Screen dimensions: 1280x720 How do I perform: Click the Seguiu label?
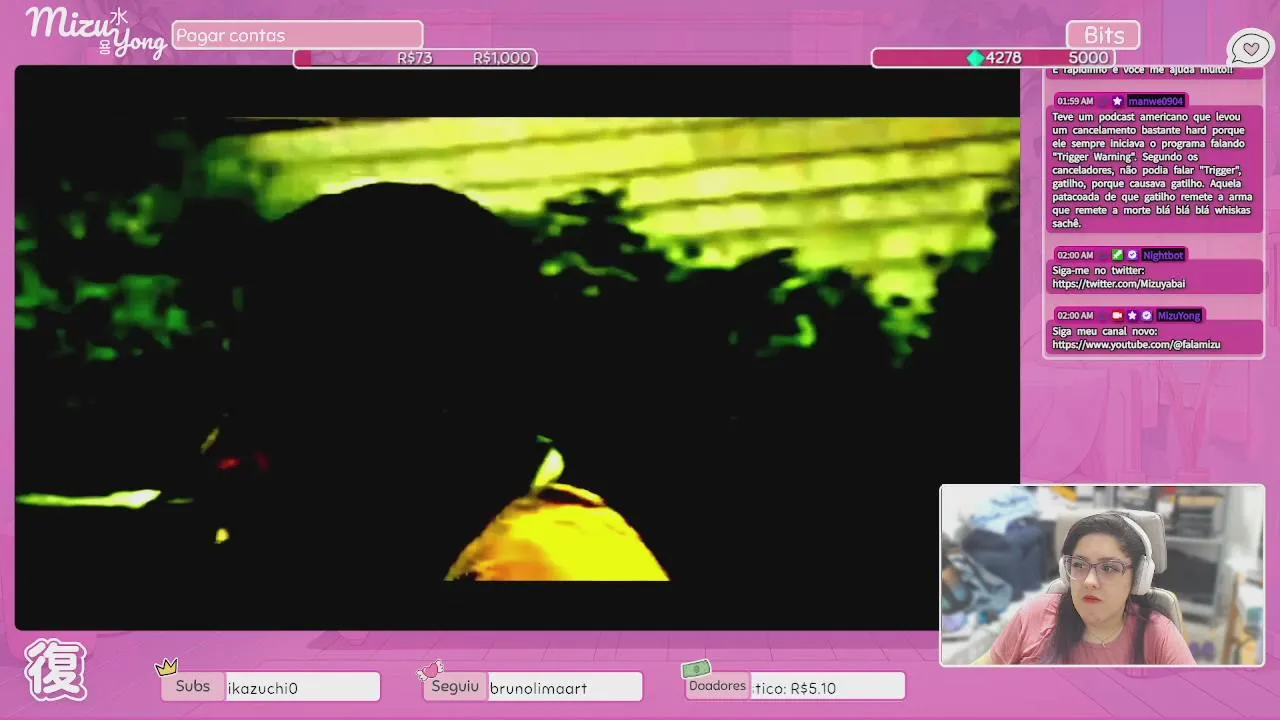(x=455, y=686)
